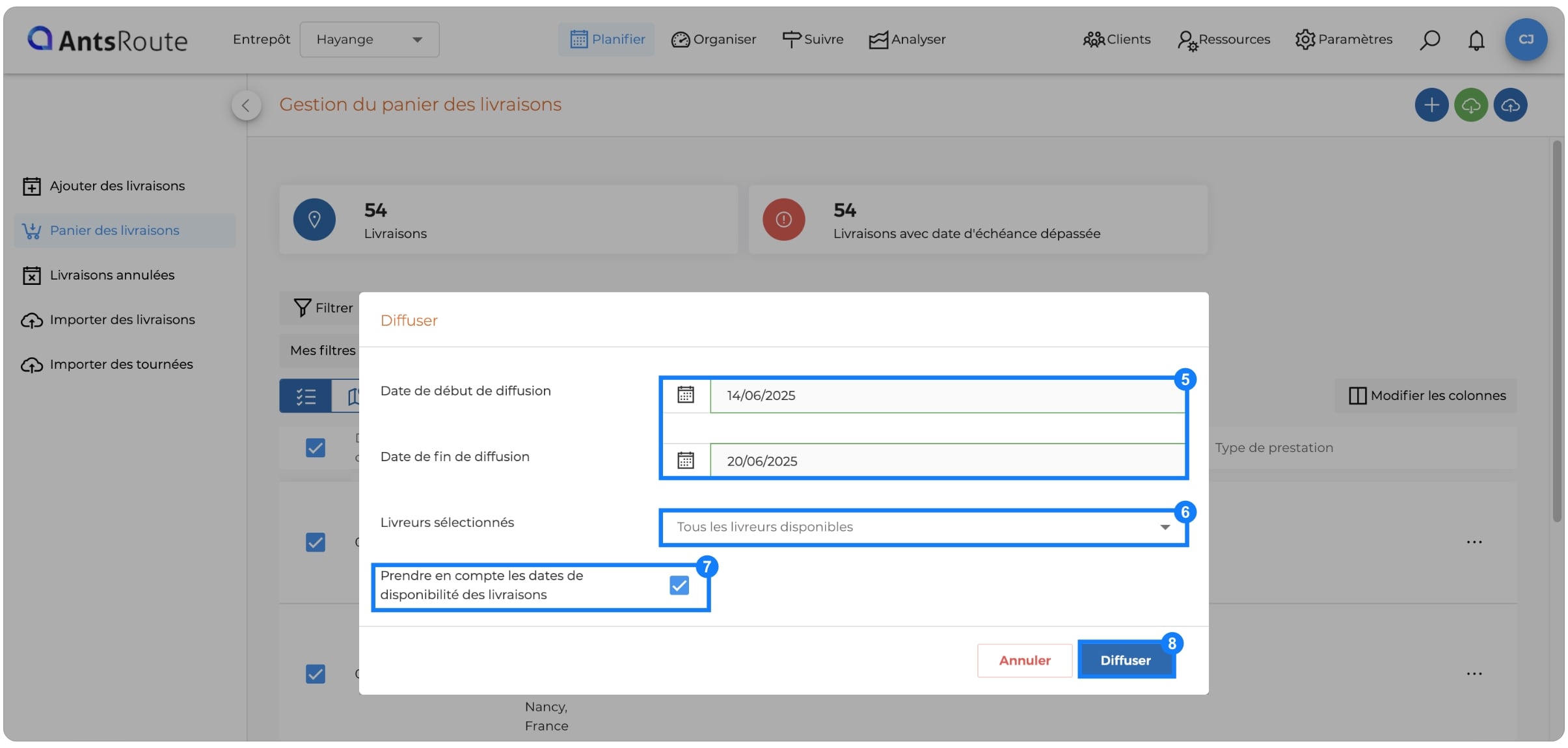Uncheck the Nancy, France delivery row checkbox

[316, 673]
